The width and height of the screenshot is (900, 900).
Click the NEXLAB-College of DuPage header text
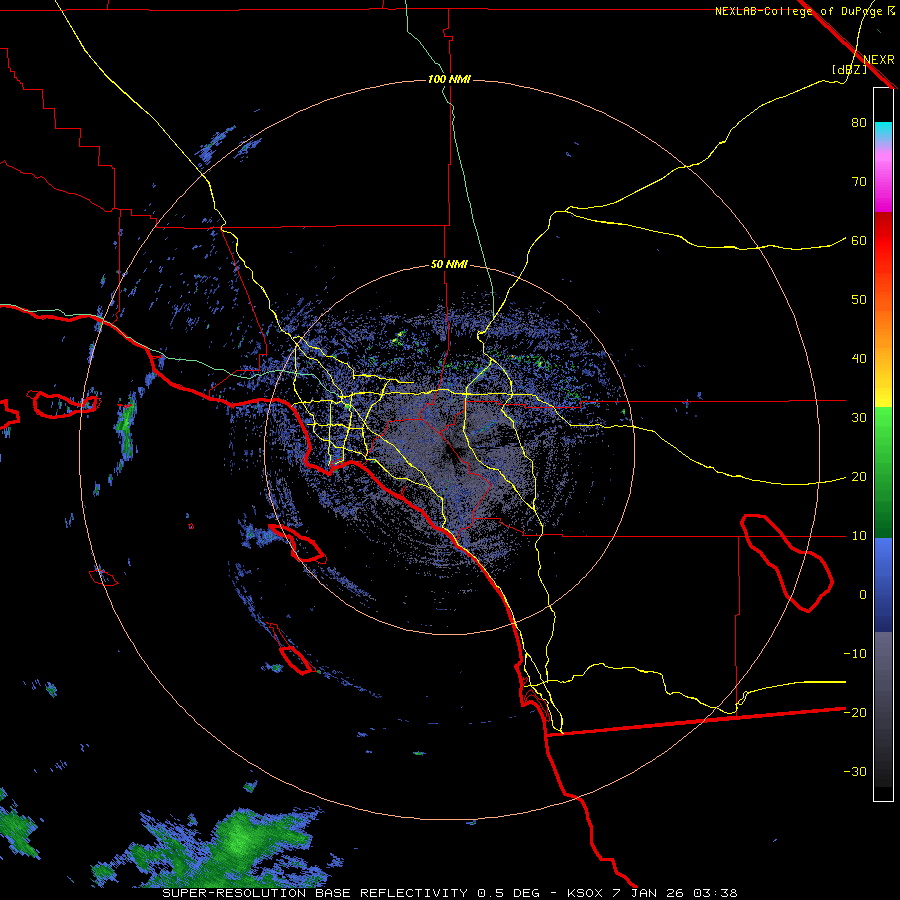pos(798,11)
